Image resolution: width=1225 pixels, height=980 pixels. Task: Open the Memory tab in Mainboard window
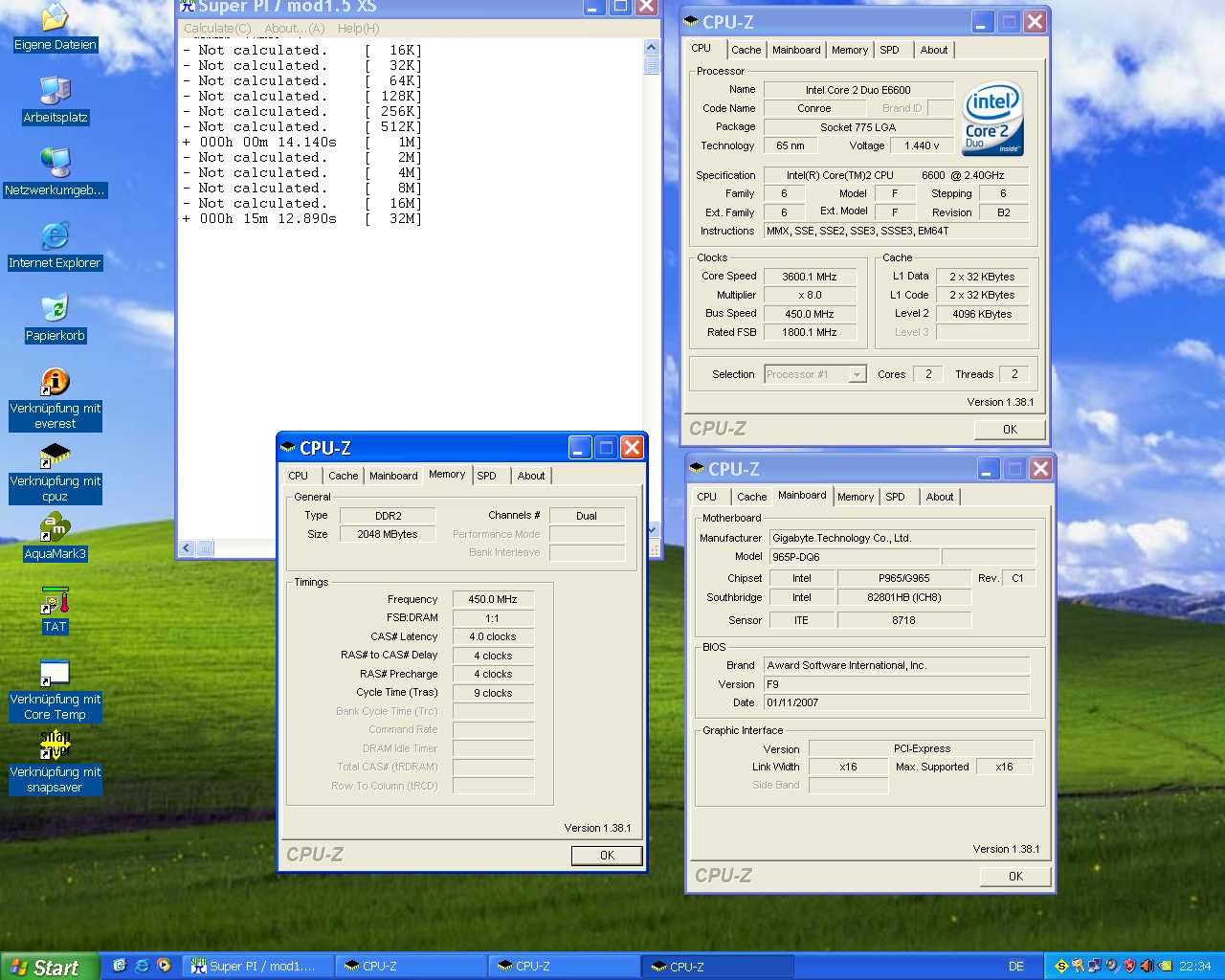(856, 497)
